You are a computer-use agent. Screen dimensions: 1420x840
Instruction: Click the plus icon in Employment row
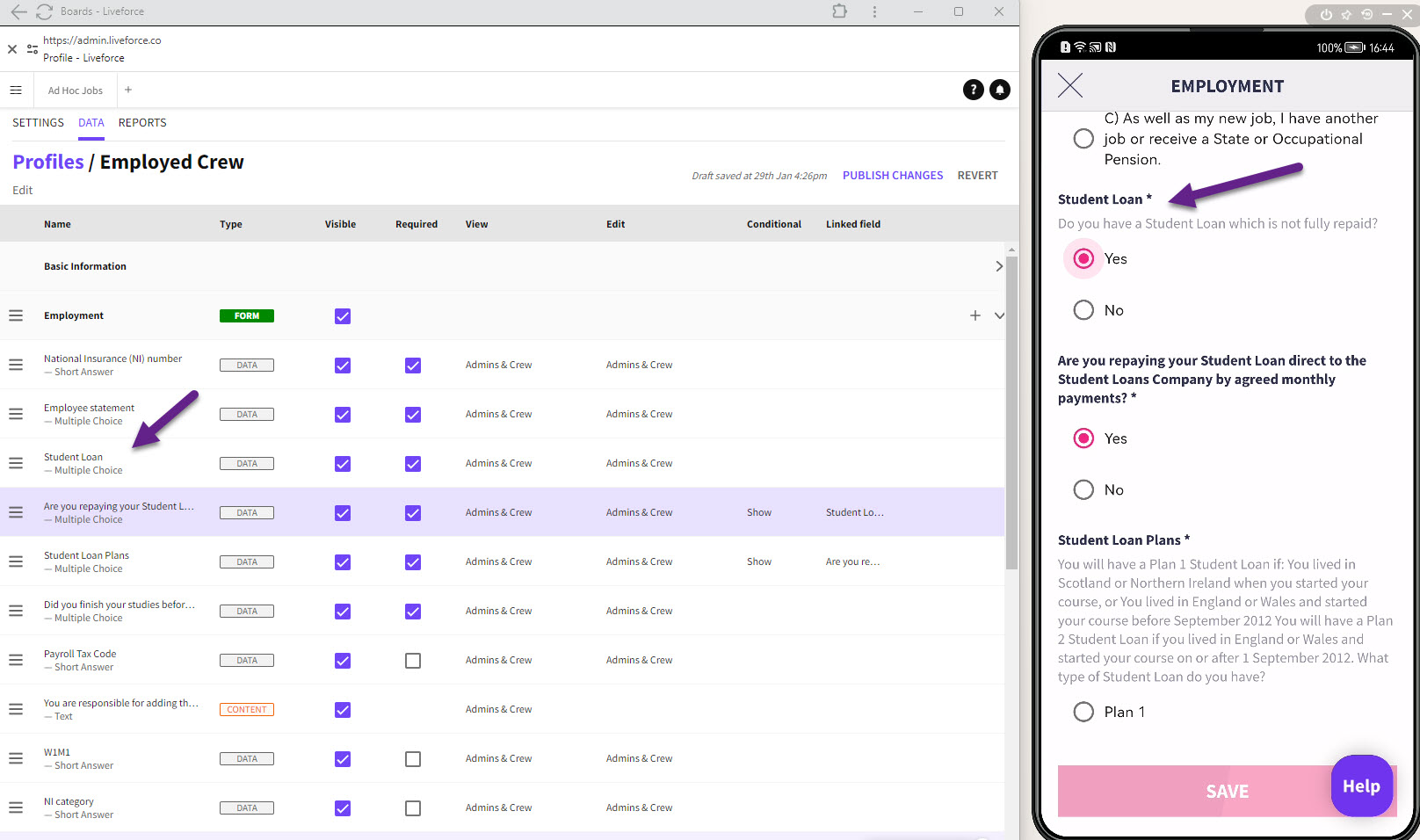click(x=974, y=315)
